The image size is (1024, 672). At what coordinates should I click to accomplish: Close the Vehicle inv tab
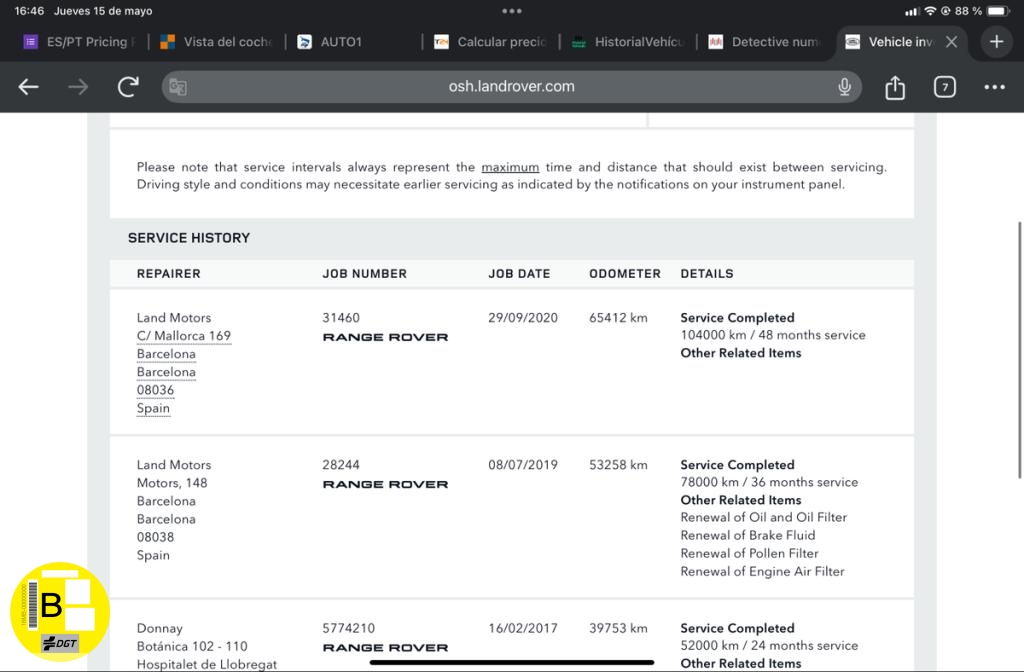point(952,42)
